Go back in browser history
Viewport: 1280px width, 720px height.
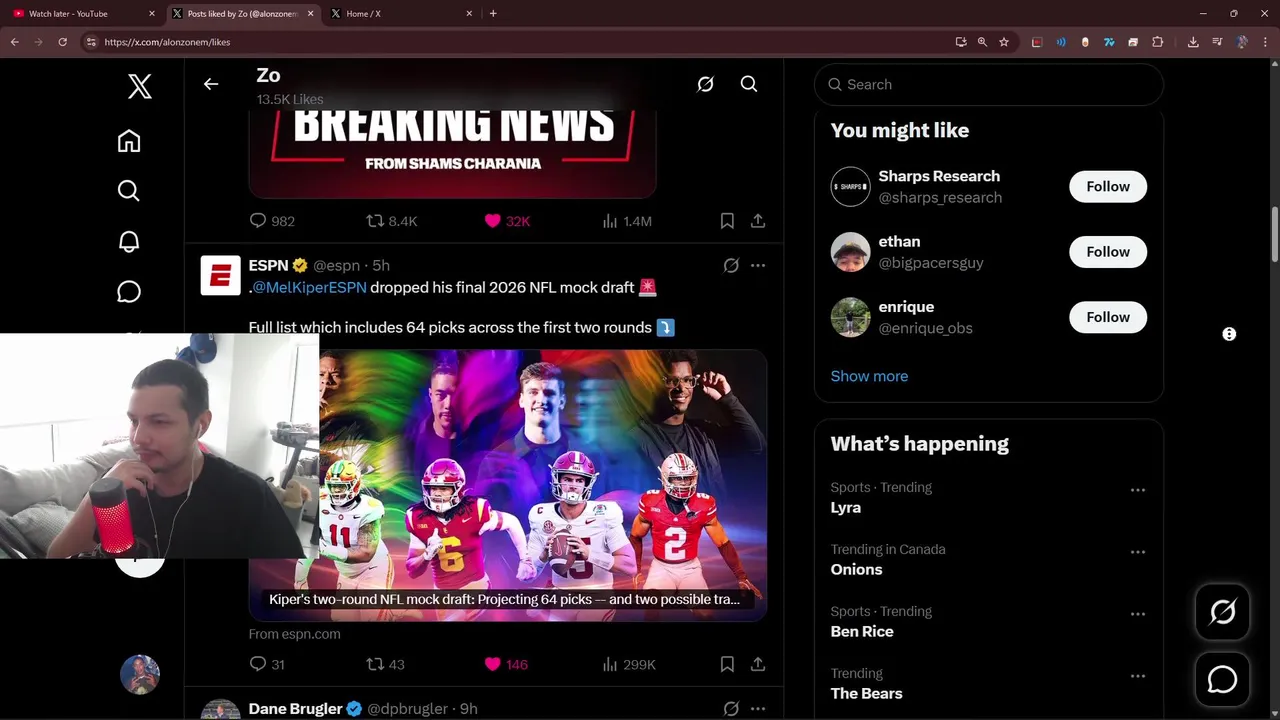tap(15, 42)
